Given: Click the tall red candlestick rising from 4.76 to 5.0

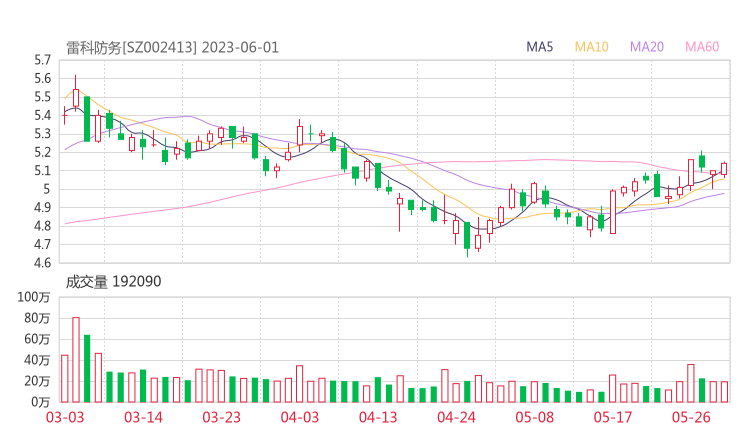Looking at the screenshot, I should click(x=613, y=212).
